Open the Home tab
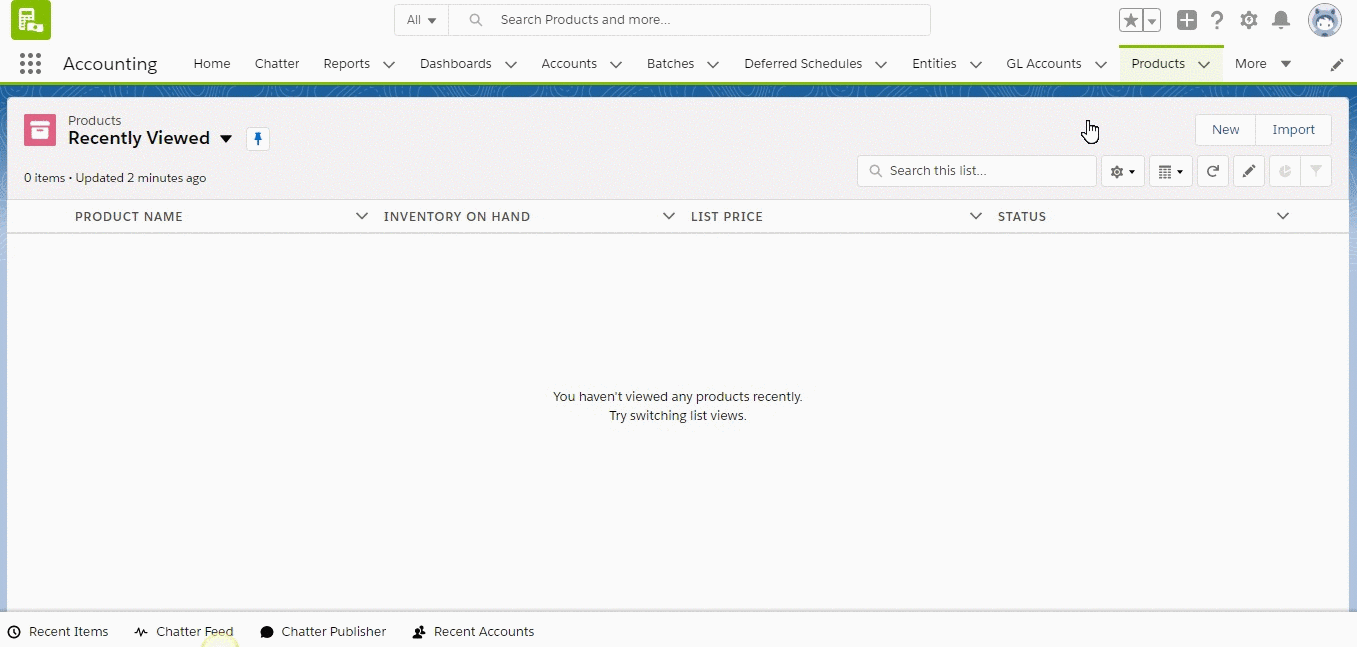The image size is (1357, 647). pos(212,64)
